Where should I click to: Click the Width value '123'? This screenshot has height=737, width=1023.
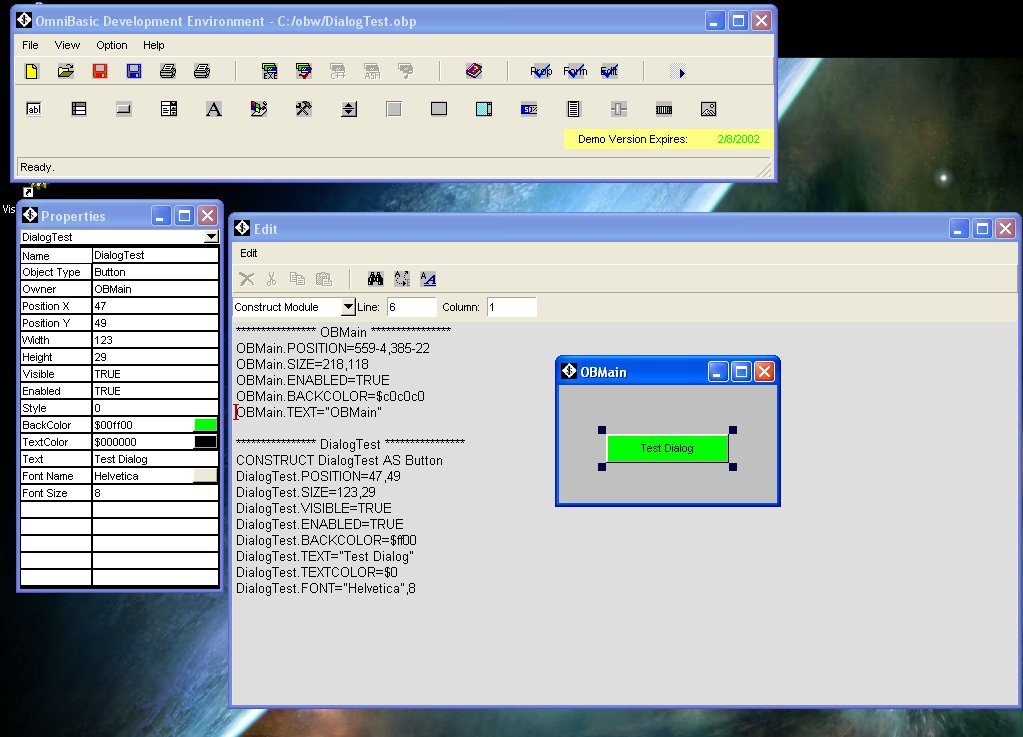pyautogui.click(x=155, y=340)
